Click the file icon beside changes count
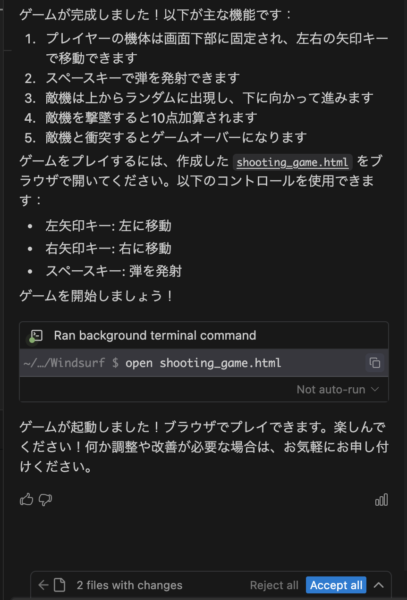 [x=59, y=585]
